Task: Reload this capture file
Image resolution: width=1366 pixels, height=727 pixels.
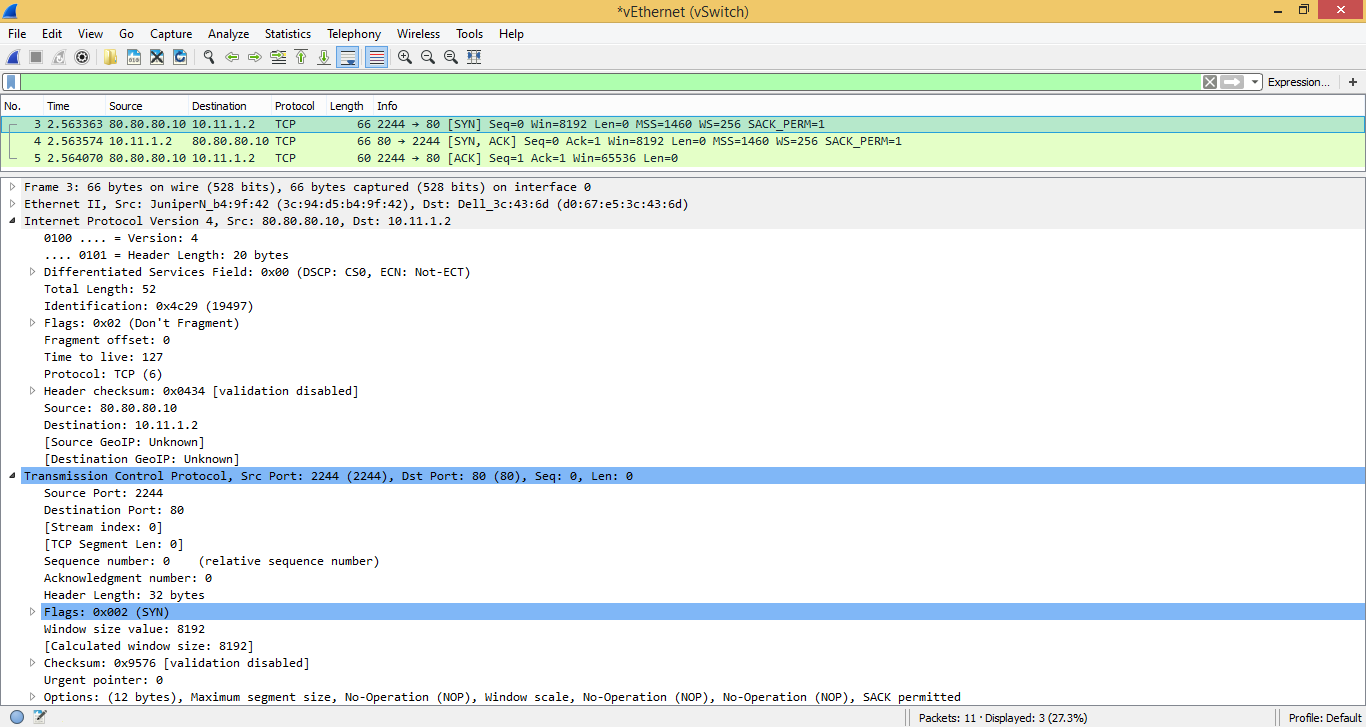Action: point(180,57)
